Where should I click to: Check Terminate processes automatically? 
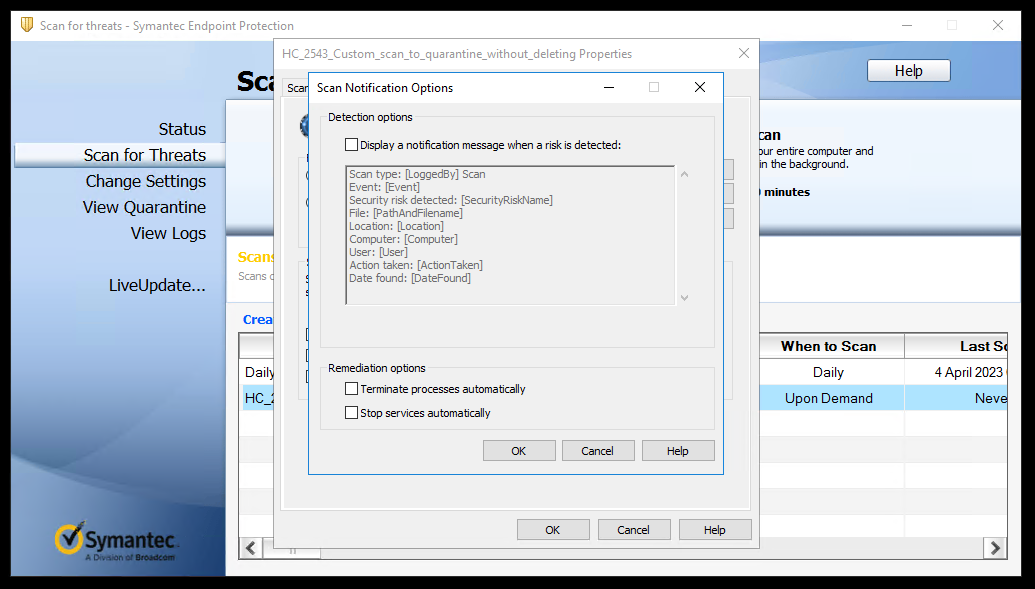[x=352, y=389]
